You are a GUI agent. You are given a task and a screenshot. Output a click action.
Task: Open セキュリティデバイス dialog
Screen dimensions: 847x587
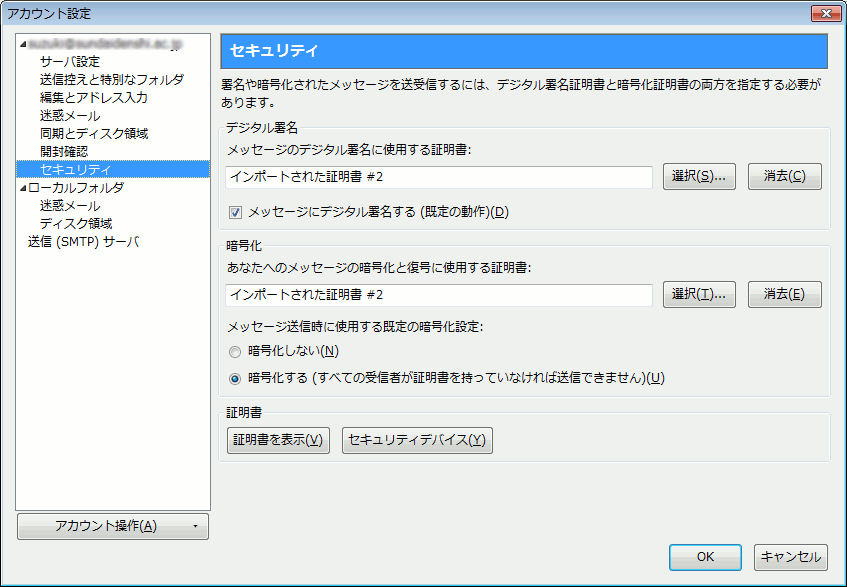[x=417, y=440]
